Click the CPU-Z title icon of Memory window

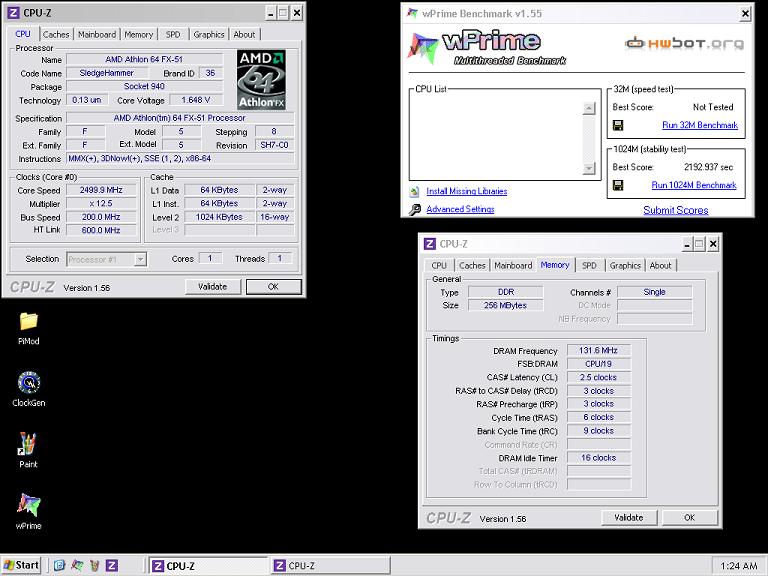point(430,243)
